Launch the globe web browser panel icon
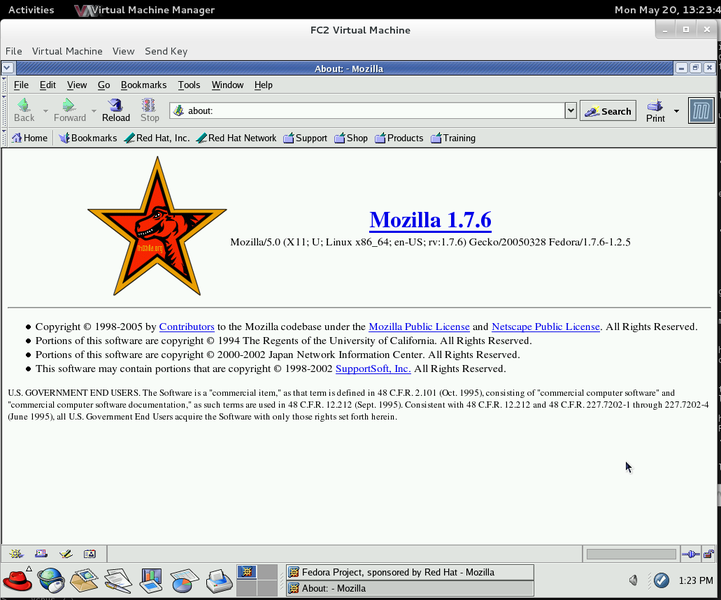 (x=50, y=579)
